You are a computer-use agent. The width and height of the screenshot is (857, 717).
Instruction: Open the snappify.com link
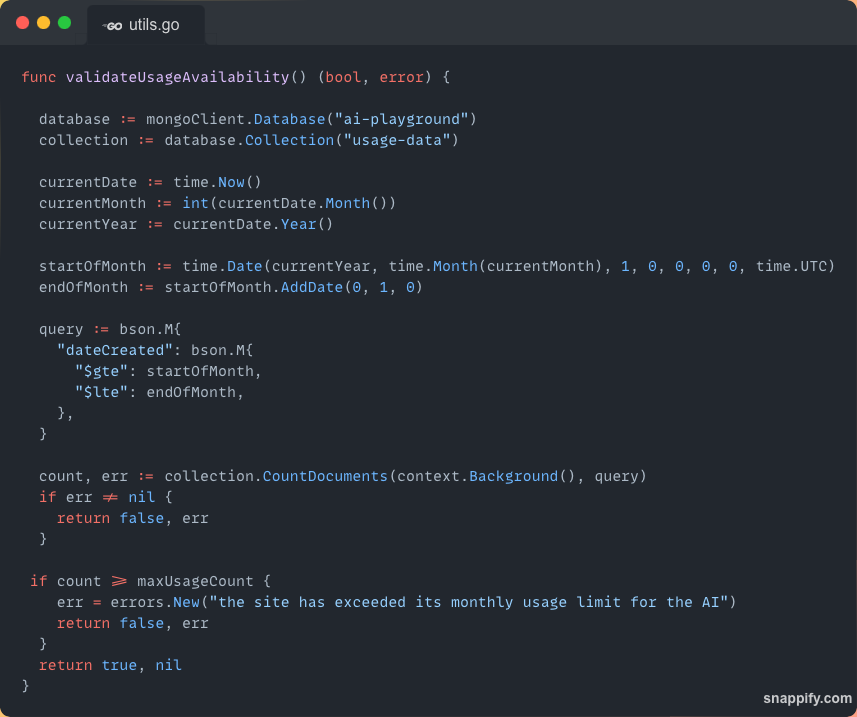click(x=807, y=698)
